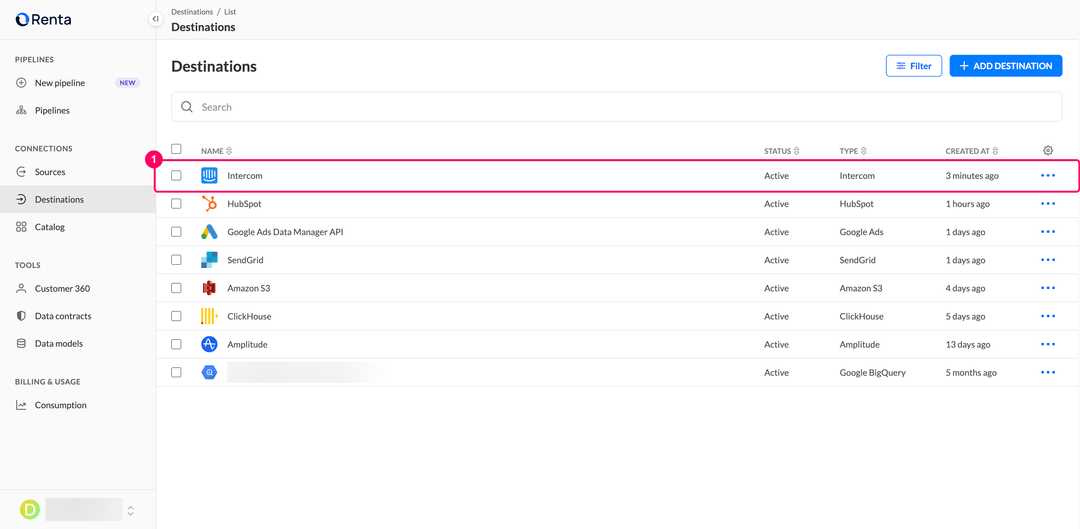Click the Amazon S3 logo icon
The image size is (1080, 529).
[209, 288]
